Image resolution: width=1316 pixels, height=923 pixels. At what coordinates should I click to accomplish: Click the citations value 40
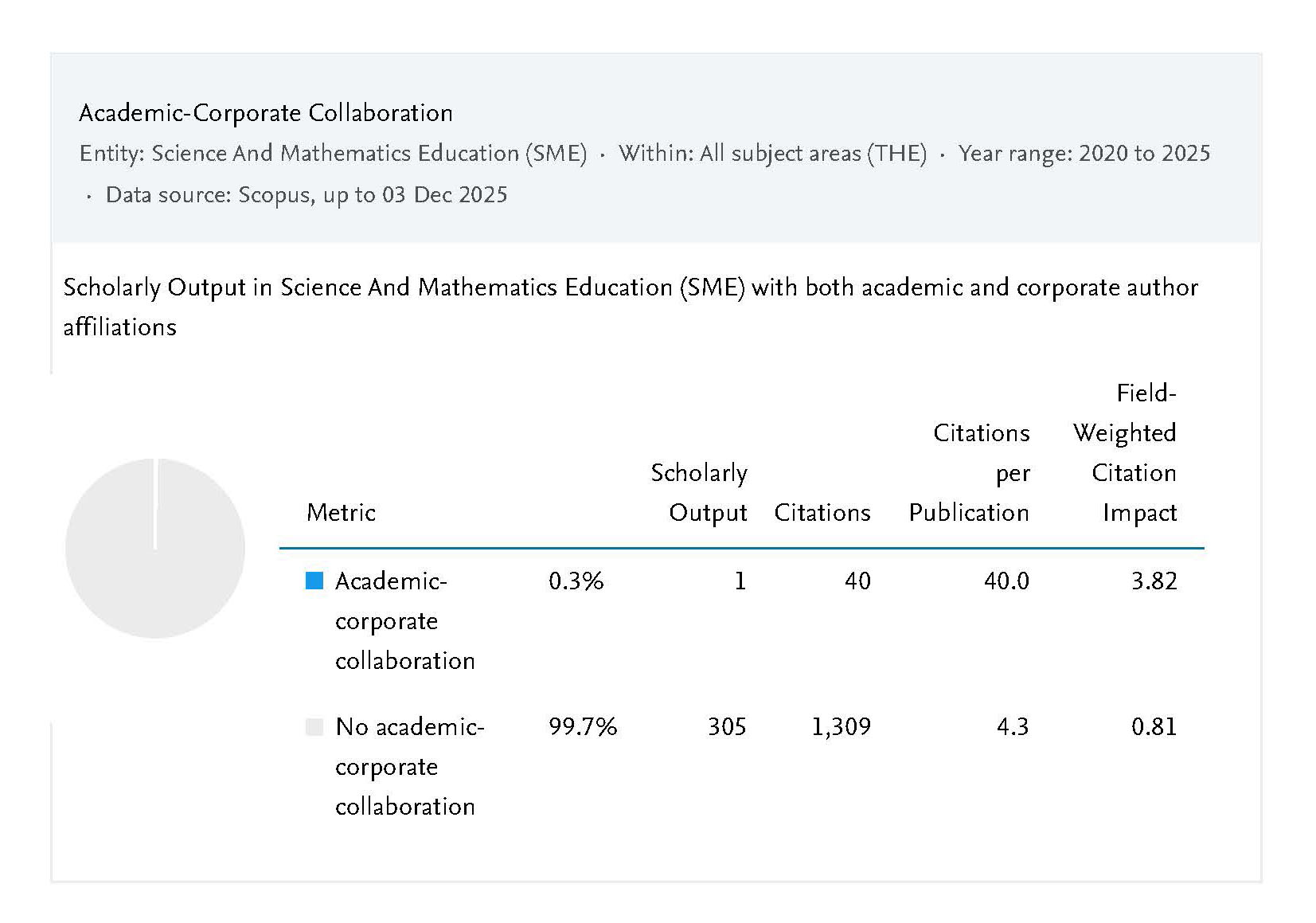click(x=857, y=581)
